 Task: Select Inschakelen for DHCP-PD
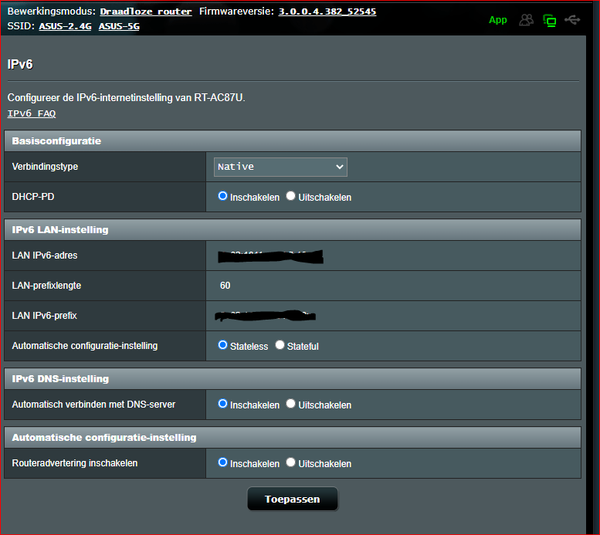223,196
